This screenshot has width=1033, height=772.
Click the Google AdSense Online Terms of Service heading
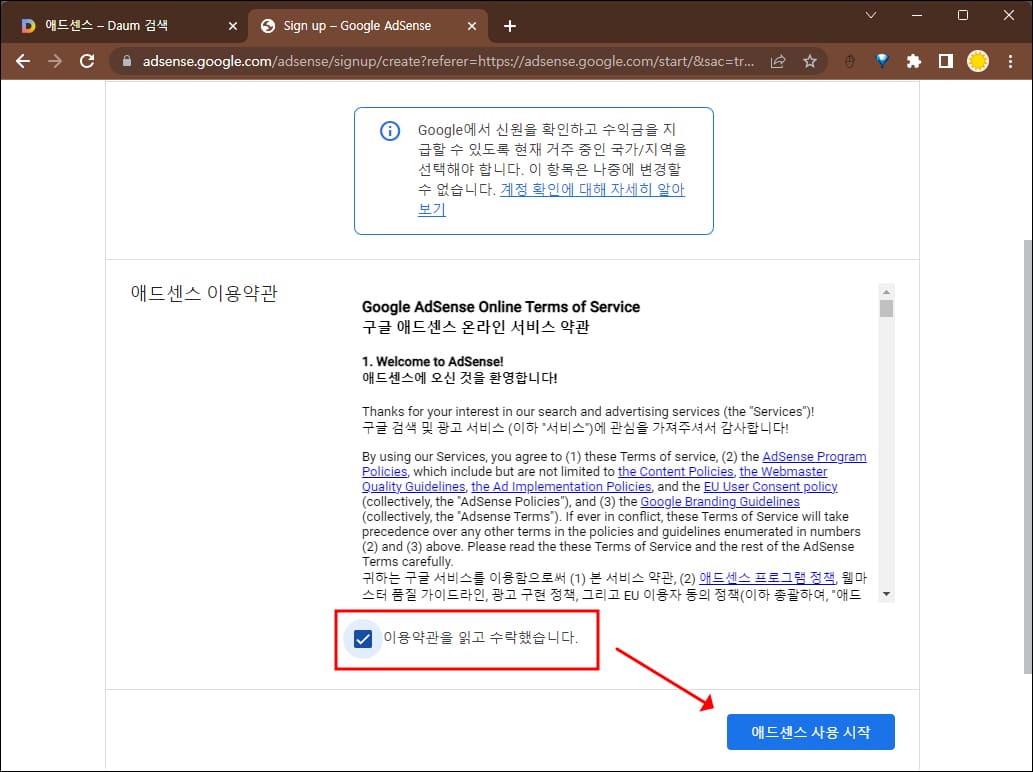501,307
